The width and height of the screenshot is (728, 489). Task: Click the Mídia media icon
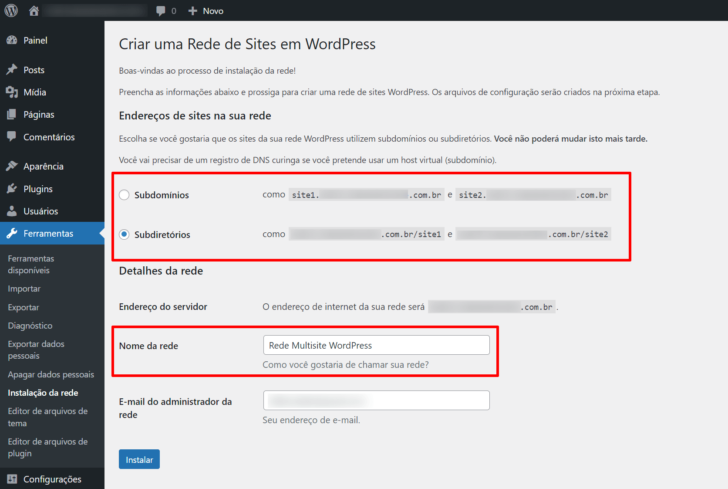pyautogui.click(x=12, y=92)
